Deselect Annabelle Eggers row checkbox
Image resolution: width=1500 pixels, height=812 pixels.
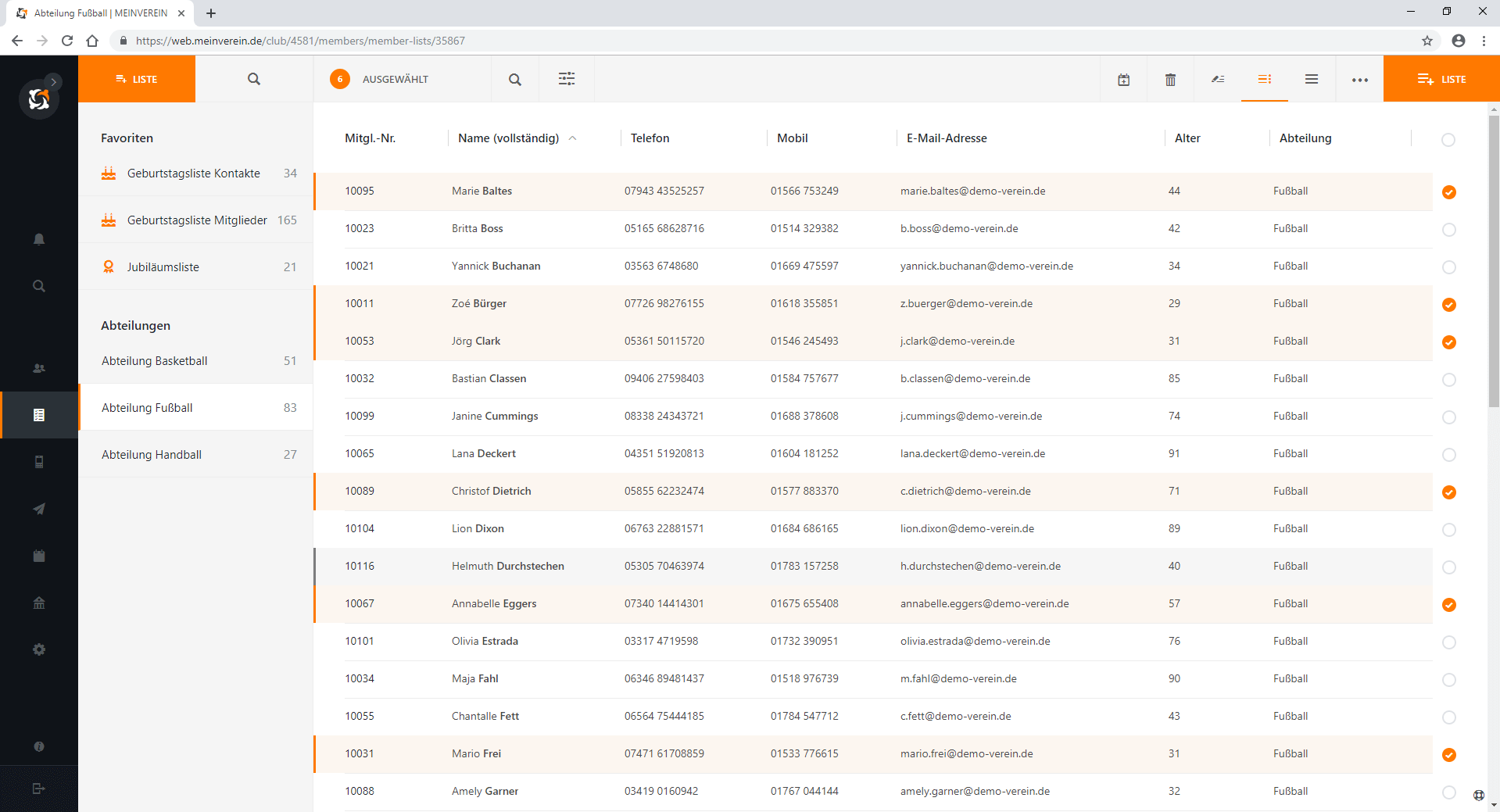pyautogui.click(x=1448, y=605)
